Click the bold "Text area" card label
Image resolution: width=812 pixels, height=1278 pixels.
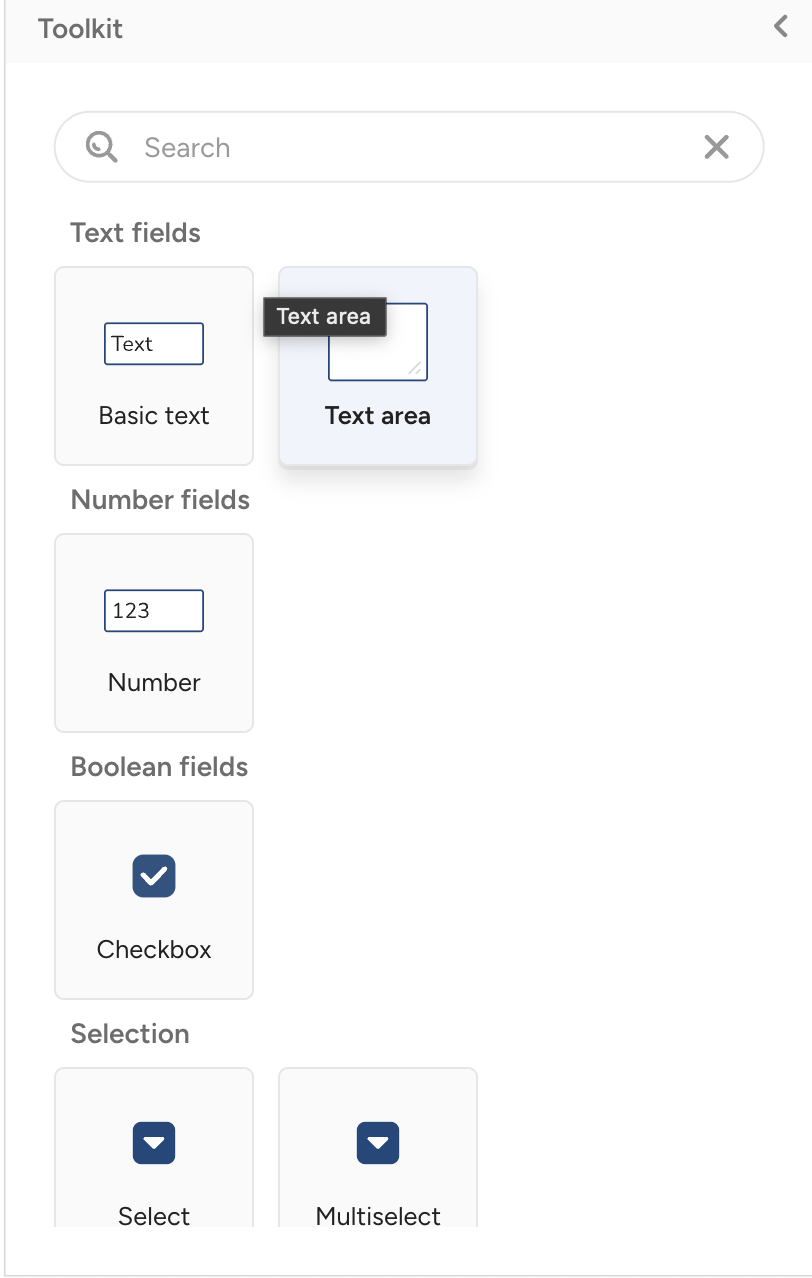[378, 416]
